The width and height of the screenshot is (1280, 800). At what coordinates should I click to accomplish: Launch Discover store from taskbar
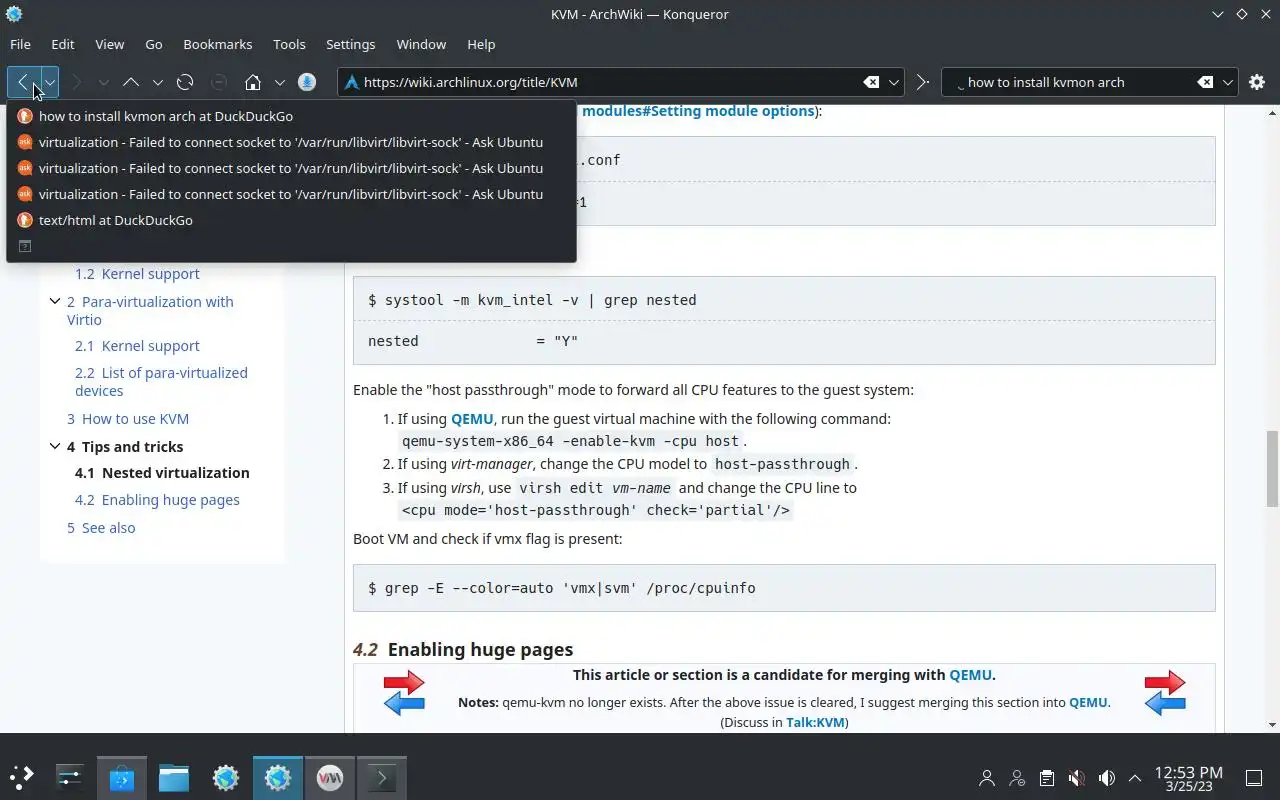coord(122,777)
